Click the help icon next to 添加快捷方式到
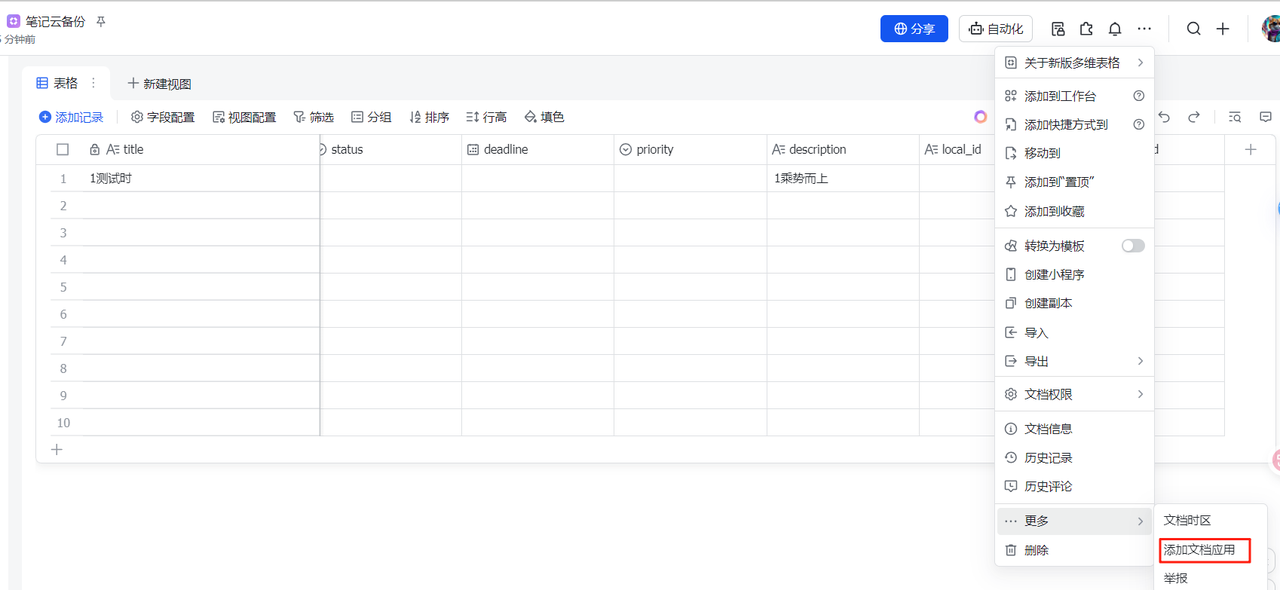 [x=1138, y=125]
